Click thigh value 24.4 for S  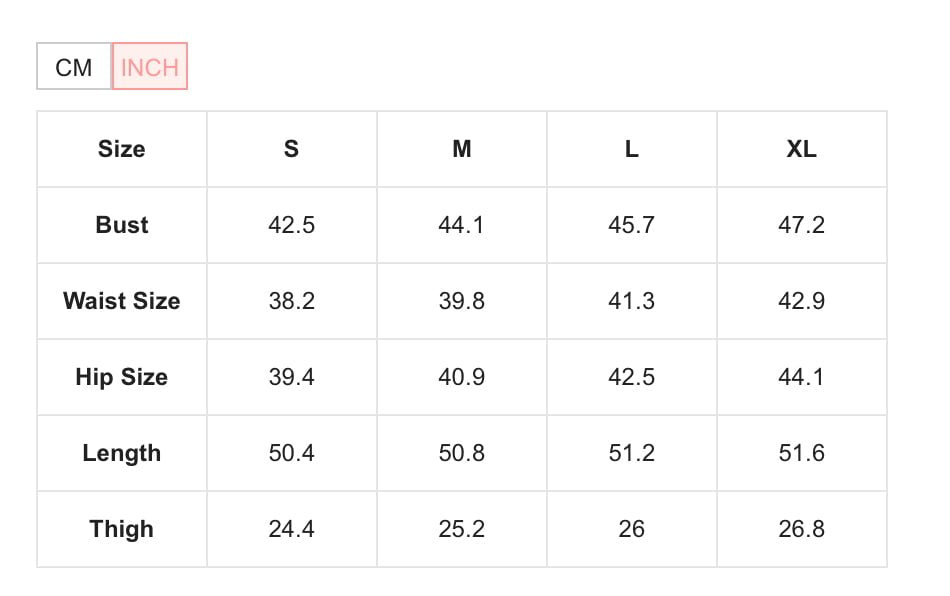(291, 529)
